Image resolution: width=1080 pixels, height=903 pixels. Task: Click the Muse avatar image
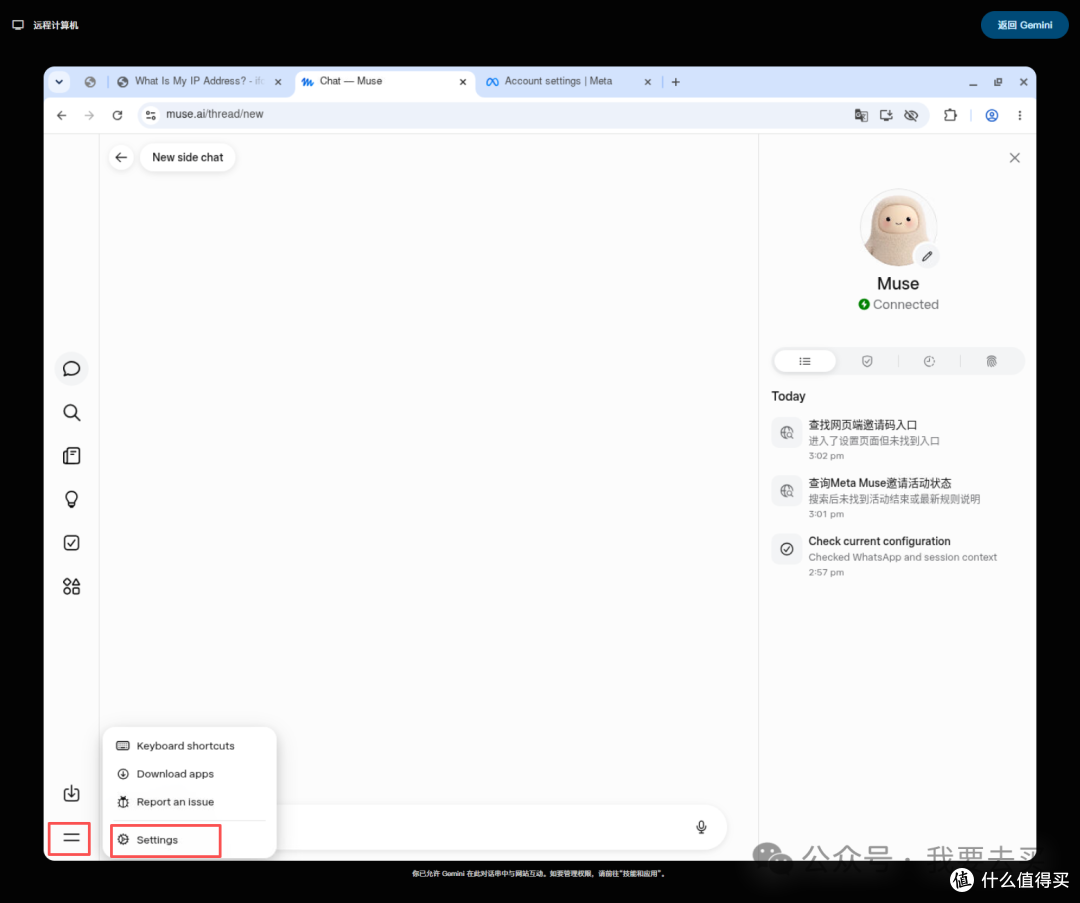pos(897,227)
